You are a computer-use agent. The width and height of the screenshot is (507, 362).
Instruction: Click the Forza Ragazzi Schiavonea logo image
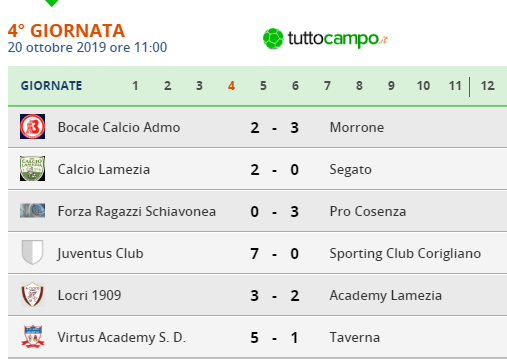click(x=32, y=211)
